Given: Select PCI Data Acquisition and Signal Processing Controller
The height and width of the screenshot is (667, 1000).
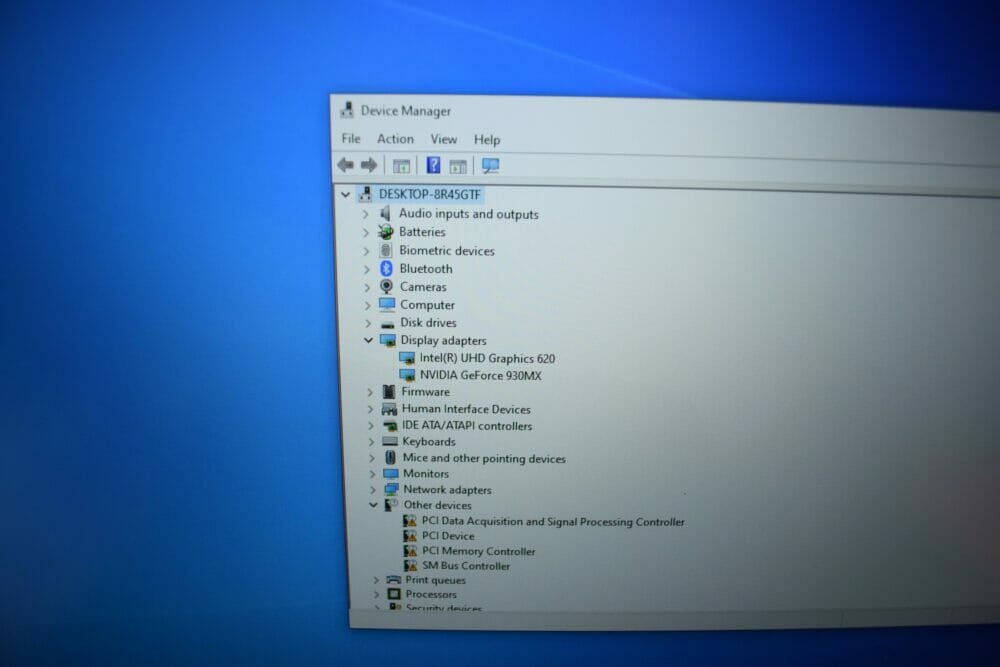Looking at the screenshot, I should pos(553,522).
